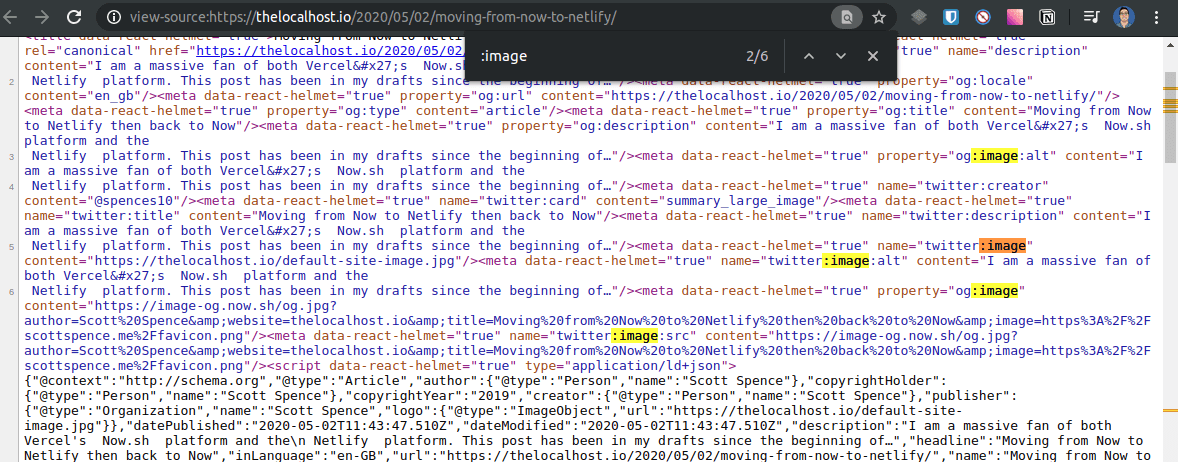Jump to previous find match
The width and height of the screenshot is (1178, 462).
pyautogui.click(x=809, y=56)
